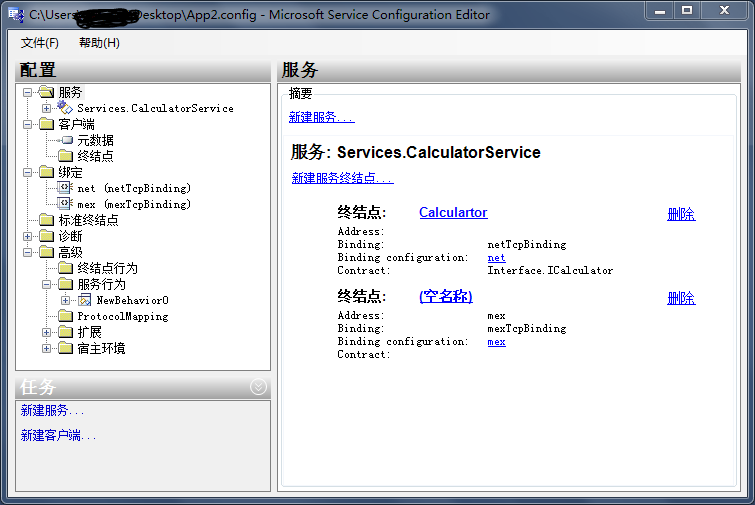Click the Interface.ICalculator contract text
The width and height of the screenshot is (755, 505).
point(550,271)
